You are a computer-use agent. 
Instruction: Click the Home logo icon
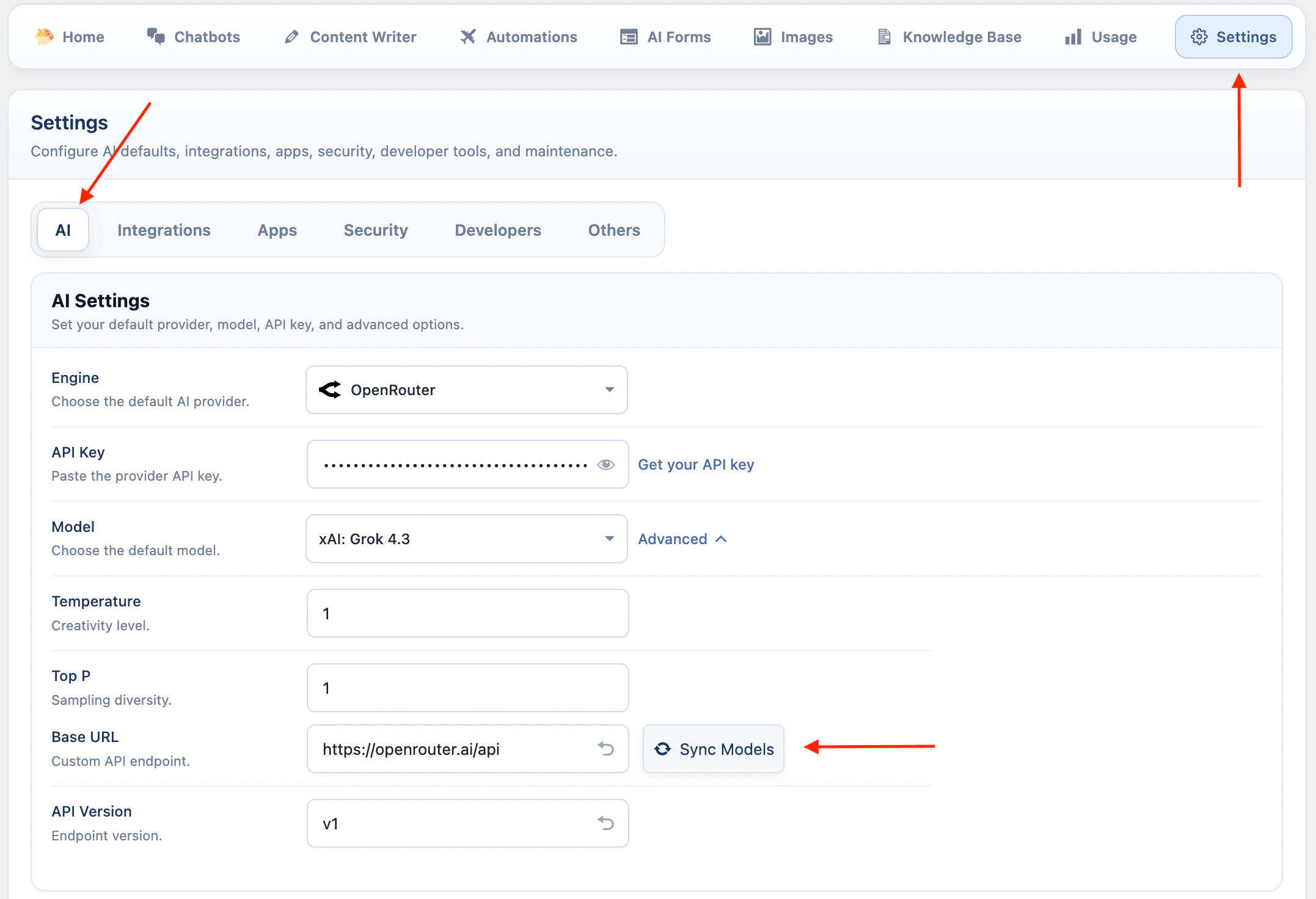44,37
